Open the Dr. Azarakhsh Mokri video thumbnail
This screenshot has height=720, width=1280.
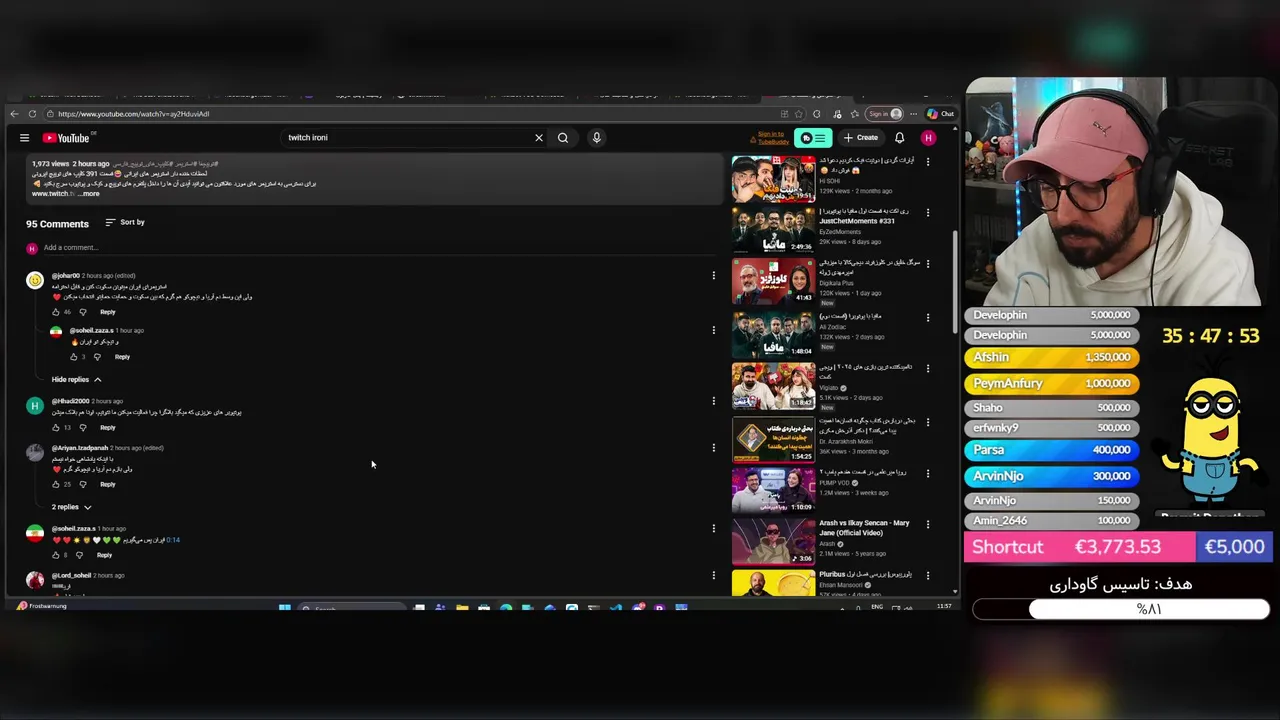point(773,438)
